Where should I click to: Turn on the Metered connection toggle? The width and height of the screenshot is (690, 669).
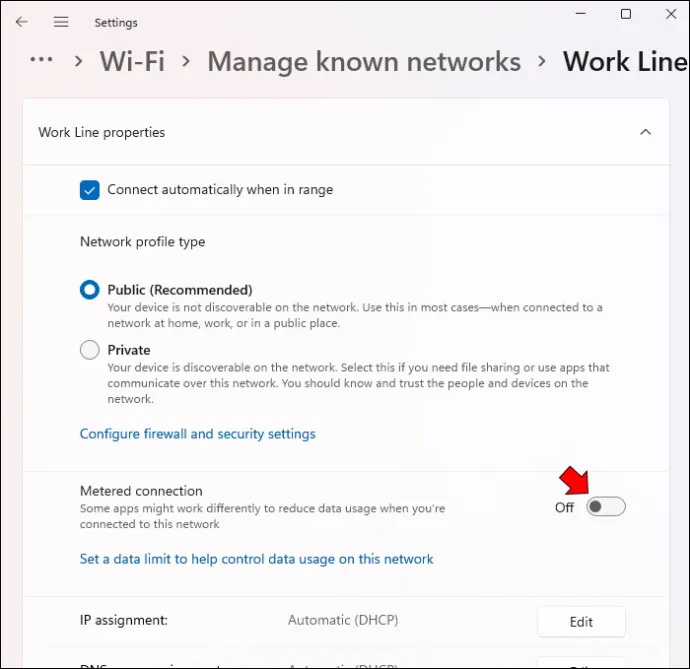coord(606,507)
